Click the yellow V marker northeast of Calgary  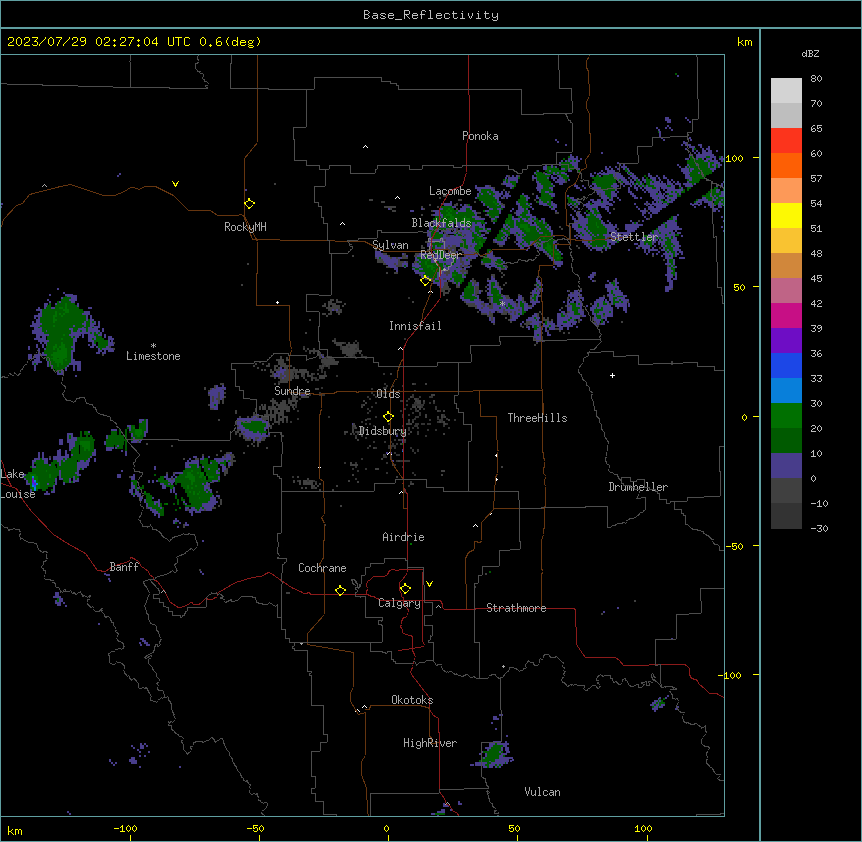click(x=429, y=584)
